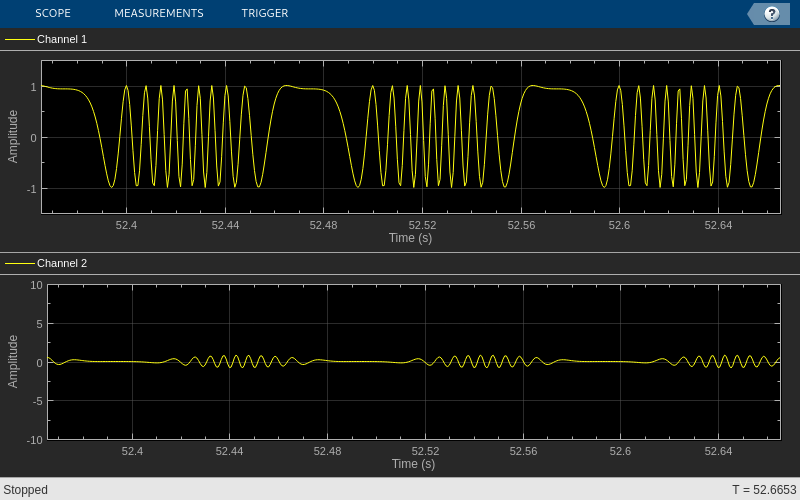The height and width of the screenshot is (500, 800).
Task: Click the Stopped status text
Action: (26, 490)
